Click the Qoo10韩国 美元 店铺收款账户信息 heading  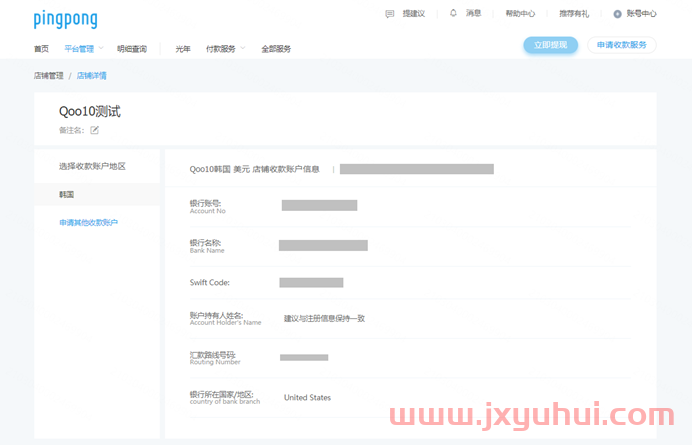pyautogui.click(x=254, y=169)
